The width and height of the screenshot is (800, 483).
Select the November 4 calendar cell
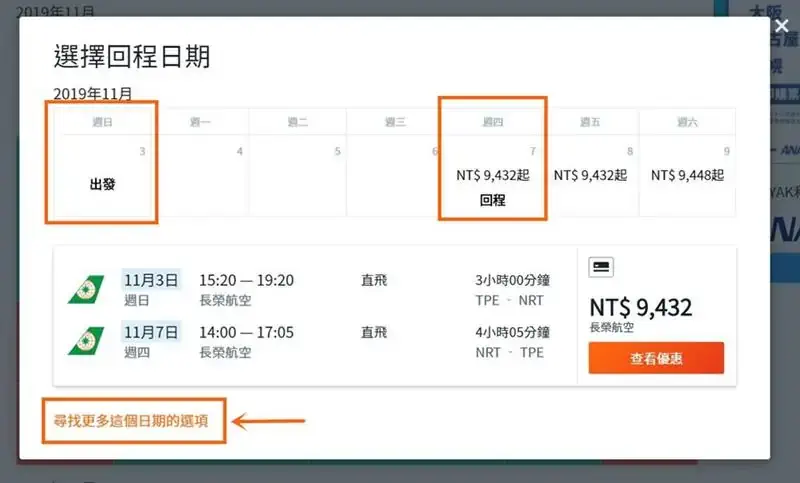coord(200,176)
